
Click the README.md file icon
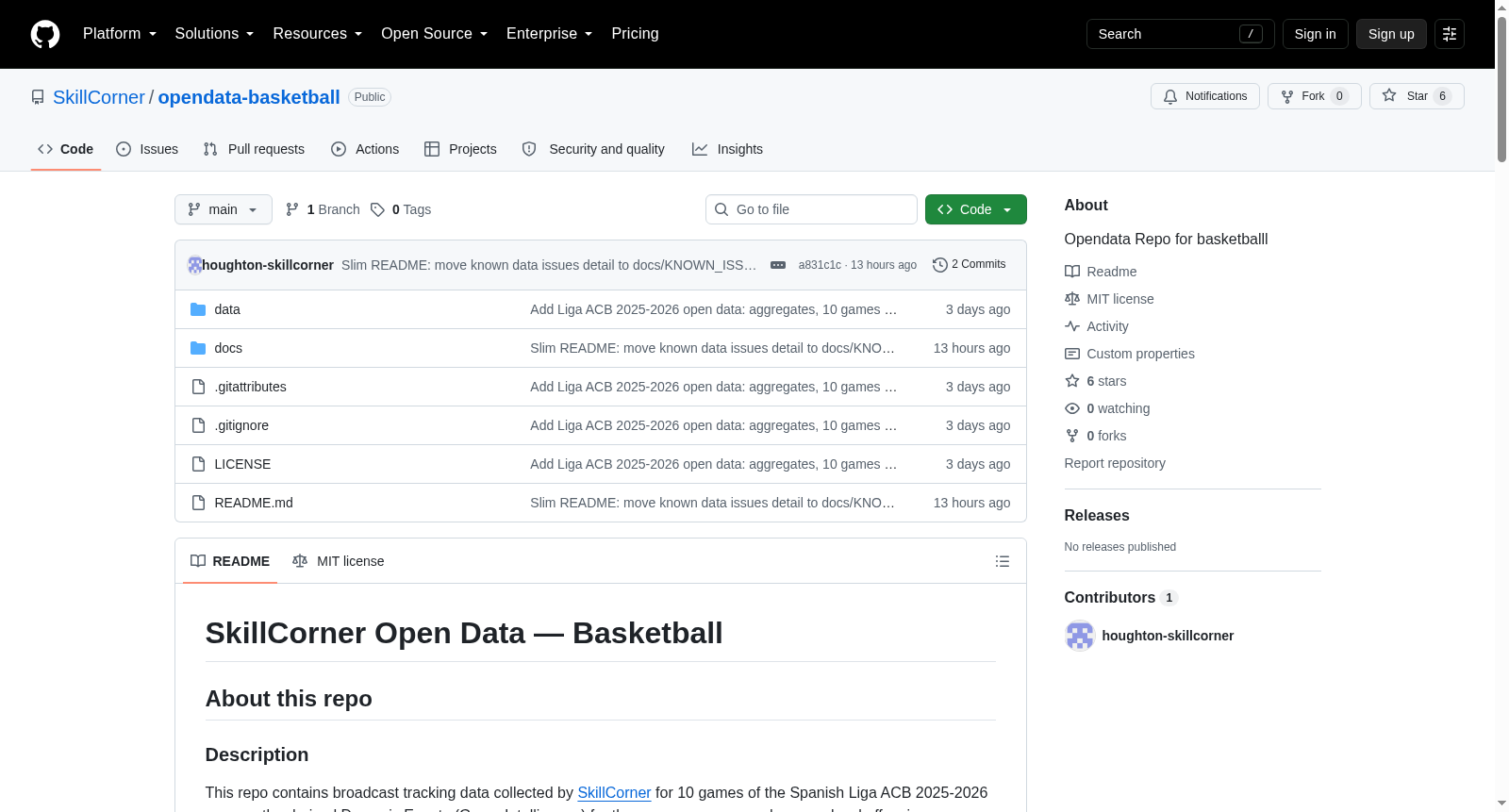[198, 503]
